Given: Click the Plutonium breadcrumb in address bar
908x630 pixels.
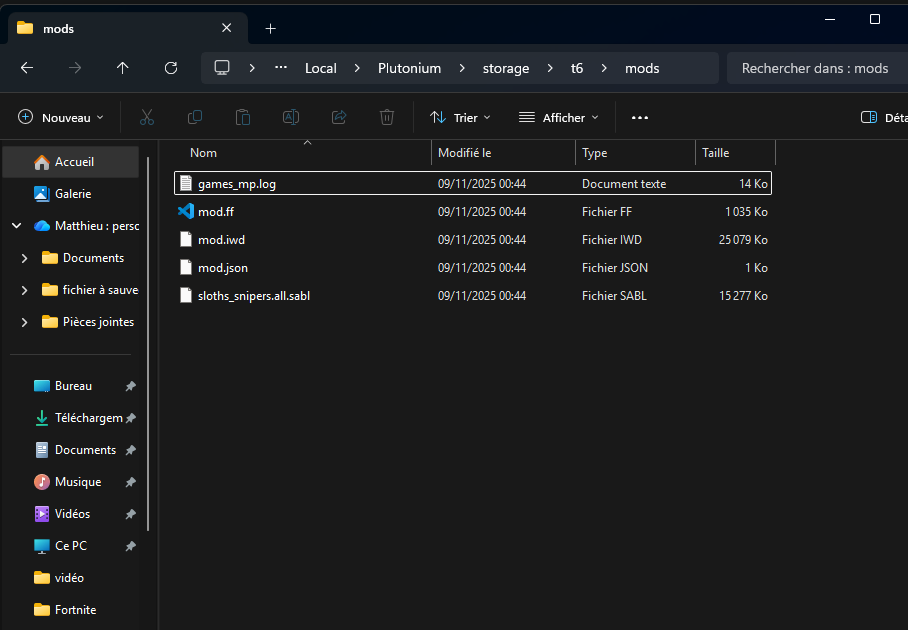Looking at the screenshot, I should click(409, 68).
